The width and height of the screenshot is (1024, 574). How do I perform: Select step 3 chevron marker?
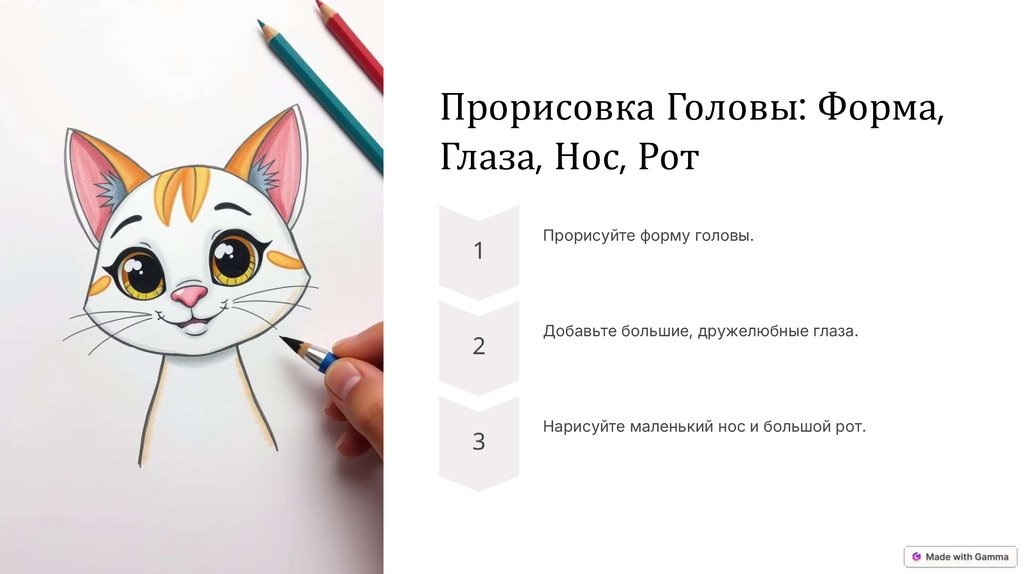[479, 443]
